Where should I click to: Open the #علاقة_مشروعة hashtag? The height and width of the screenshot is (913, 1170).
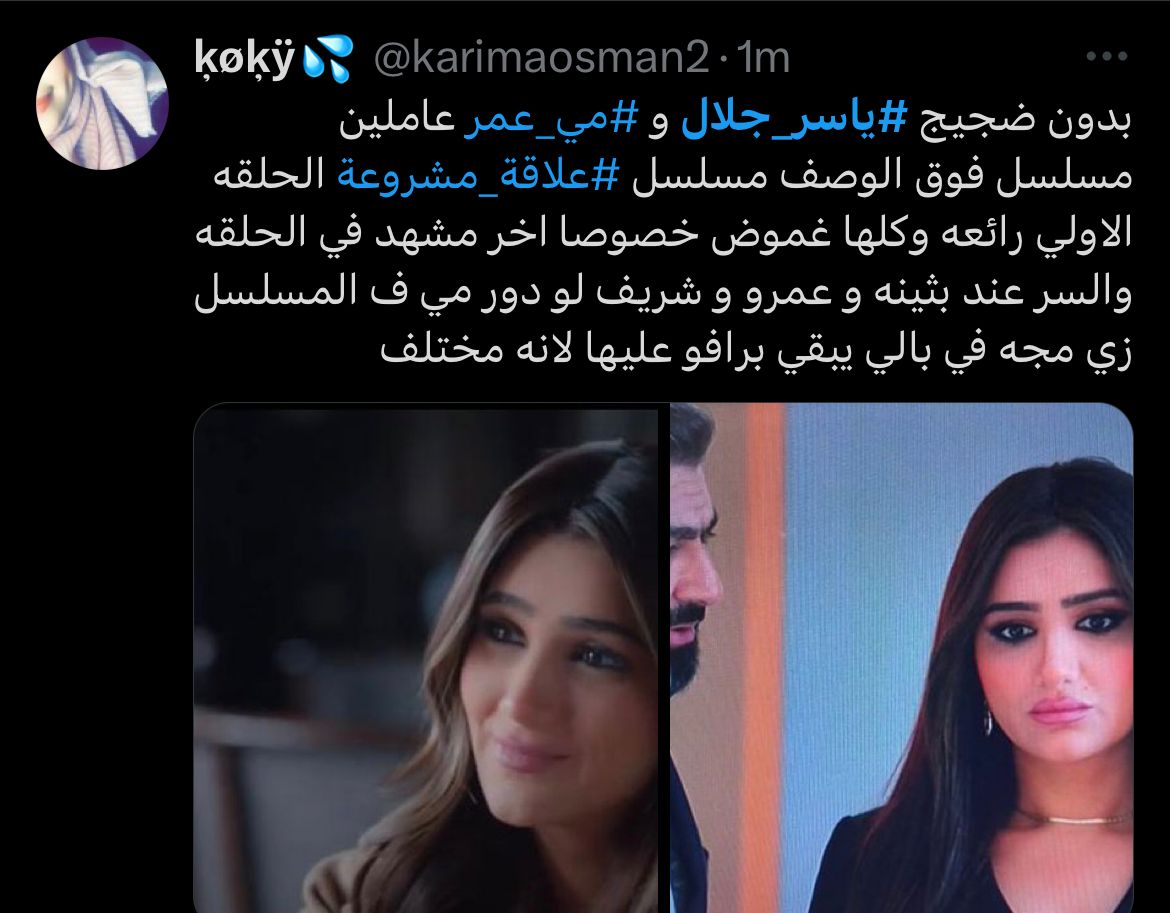[x=478, y=176]
